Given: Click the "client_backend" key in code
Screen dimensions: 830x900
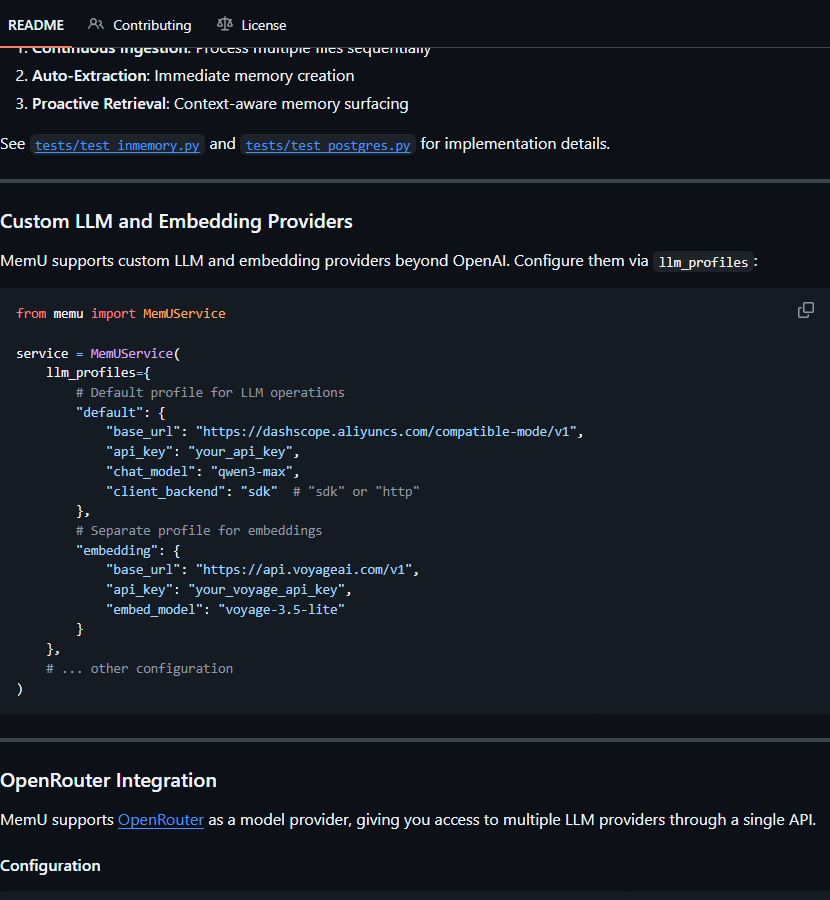Looking at the screenshot, I should [165, 491].
